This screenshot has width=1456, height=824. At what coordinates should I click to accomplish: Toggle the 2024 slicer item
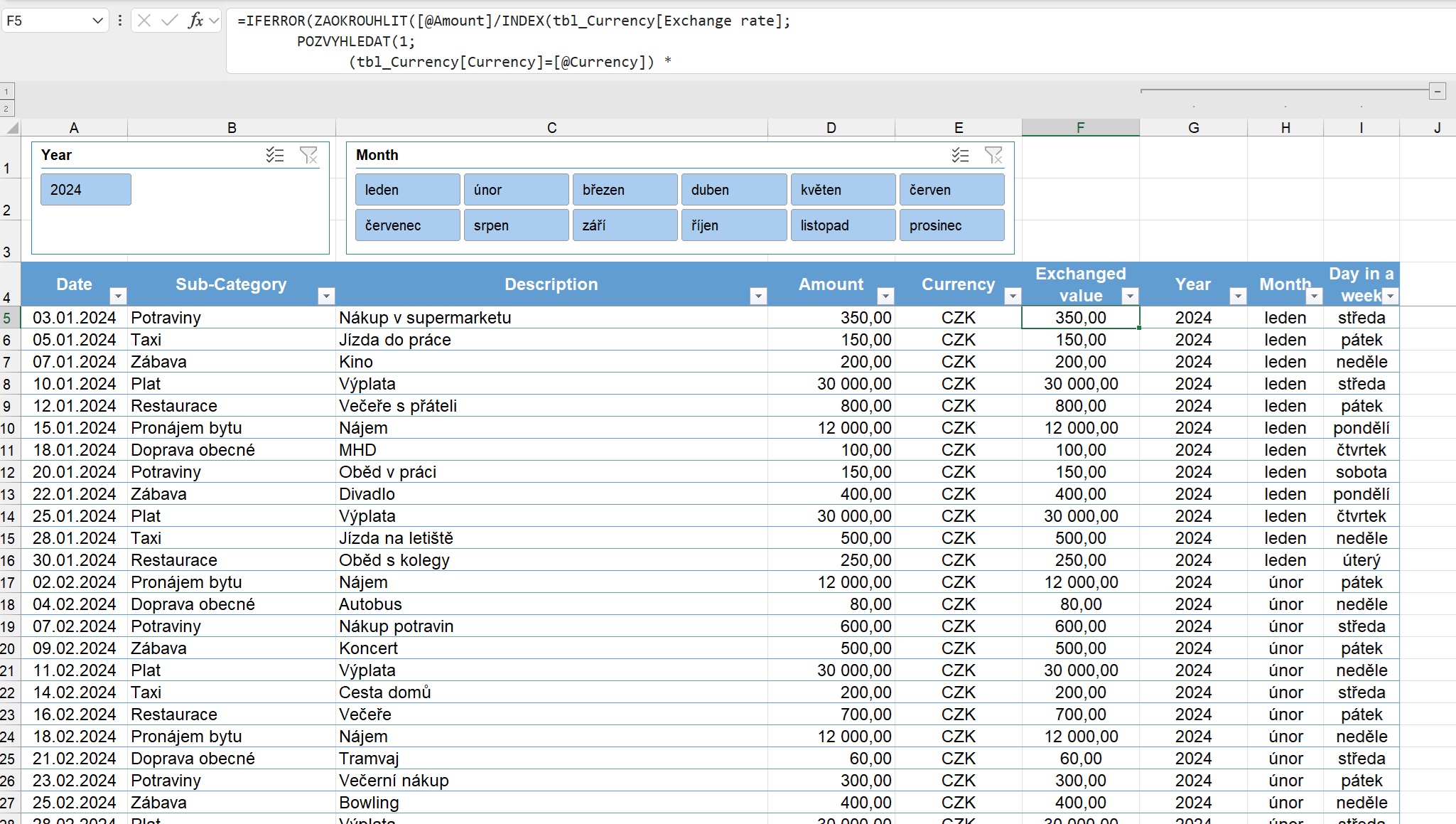pyautogui.click(x=86, y=190)
